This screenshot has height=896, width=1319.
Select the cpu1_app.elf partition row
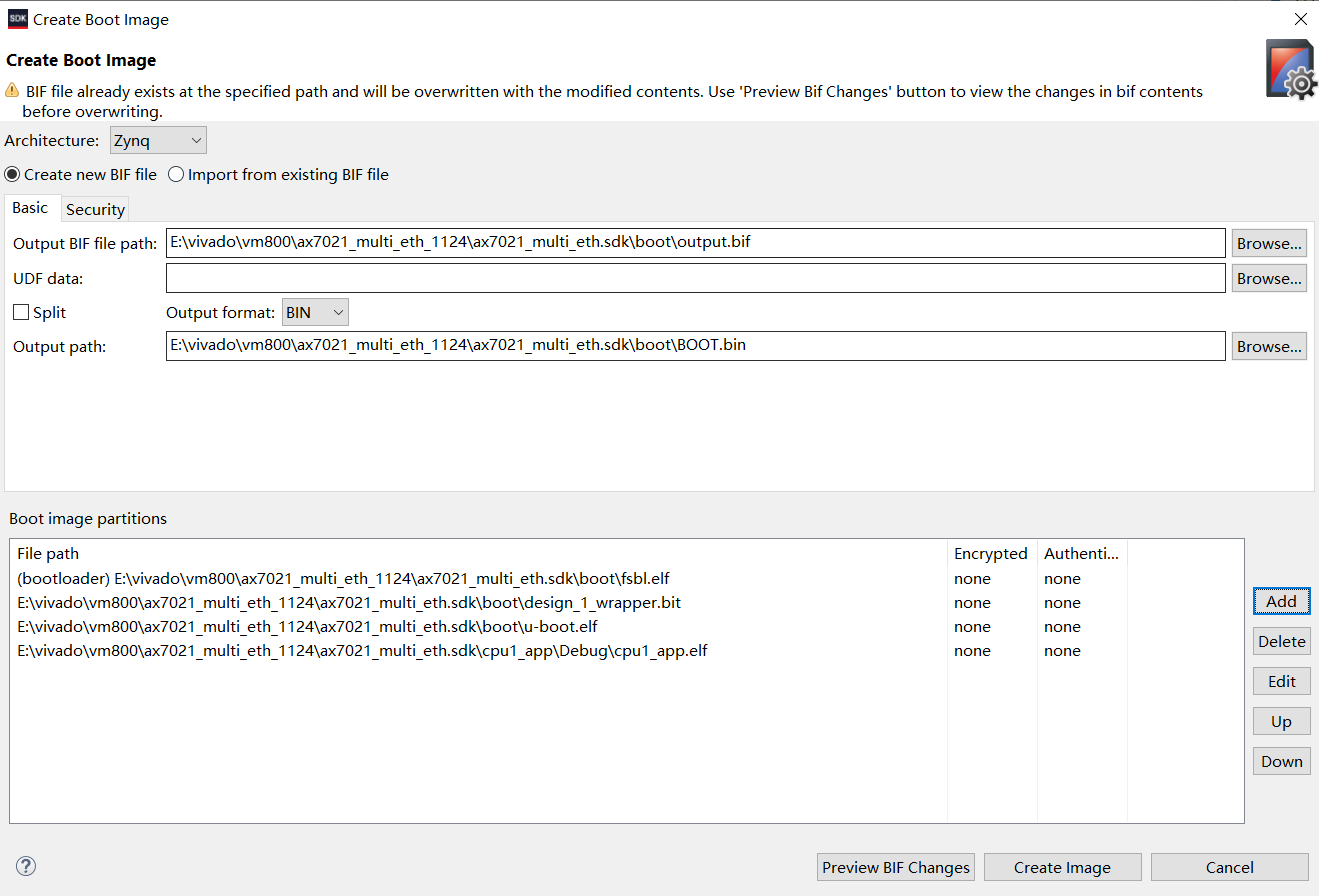click(x=627, y=650)
